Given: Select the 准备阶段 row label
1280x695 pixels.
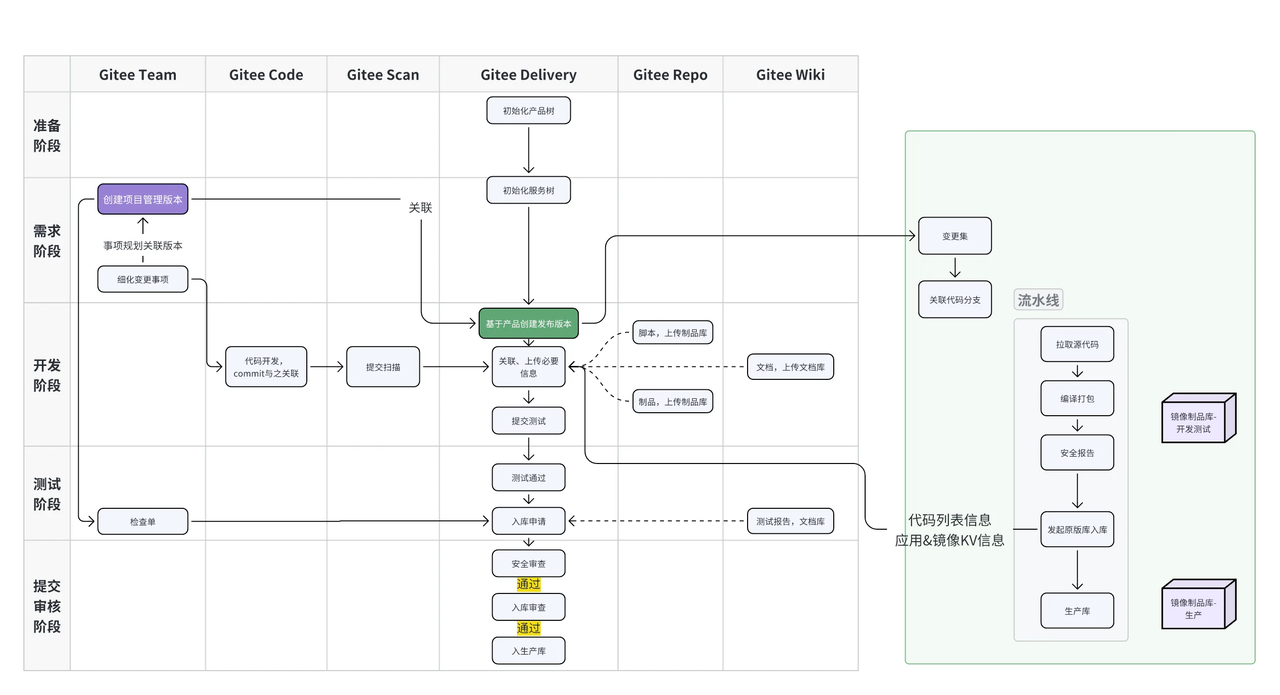Looking at the screenshot, I should (47, 135).
